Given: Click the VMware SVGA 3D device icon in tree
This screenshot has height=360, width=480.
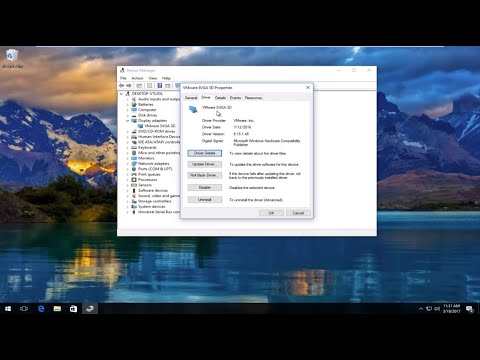Looking at the screenshot, I should pyautogui.click(x=140, y=126).
